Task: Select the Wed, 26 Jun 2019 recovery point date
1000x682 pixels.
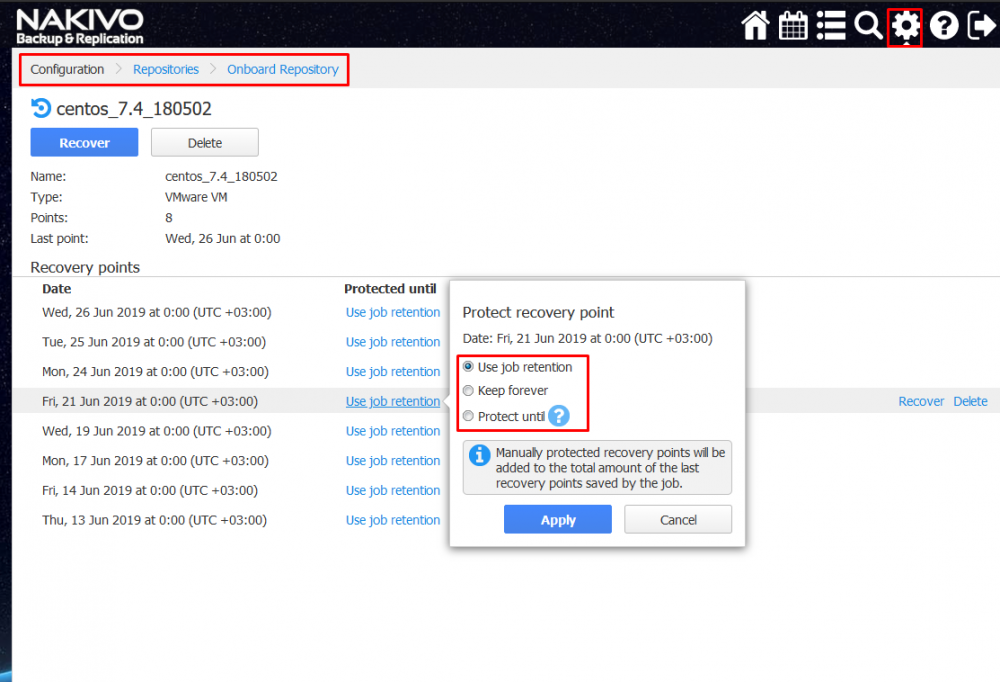Action: 157,313
